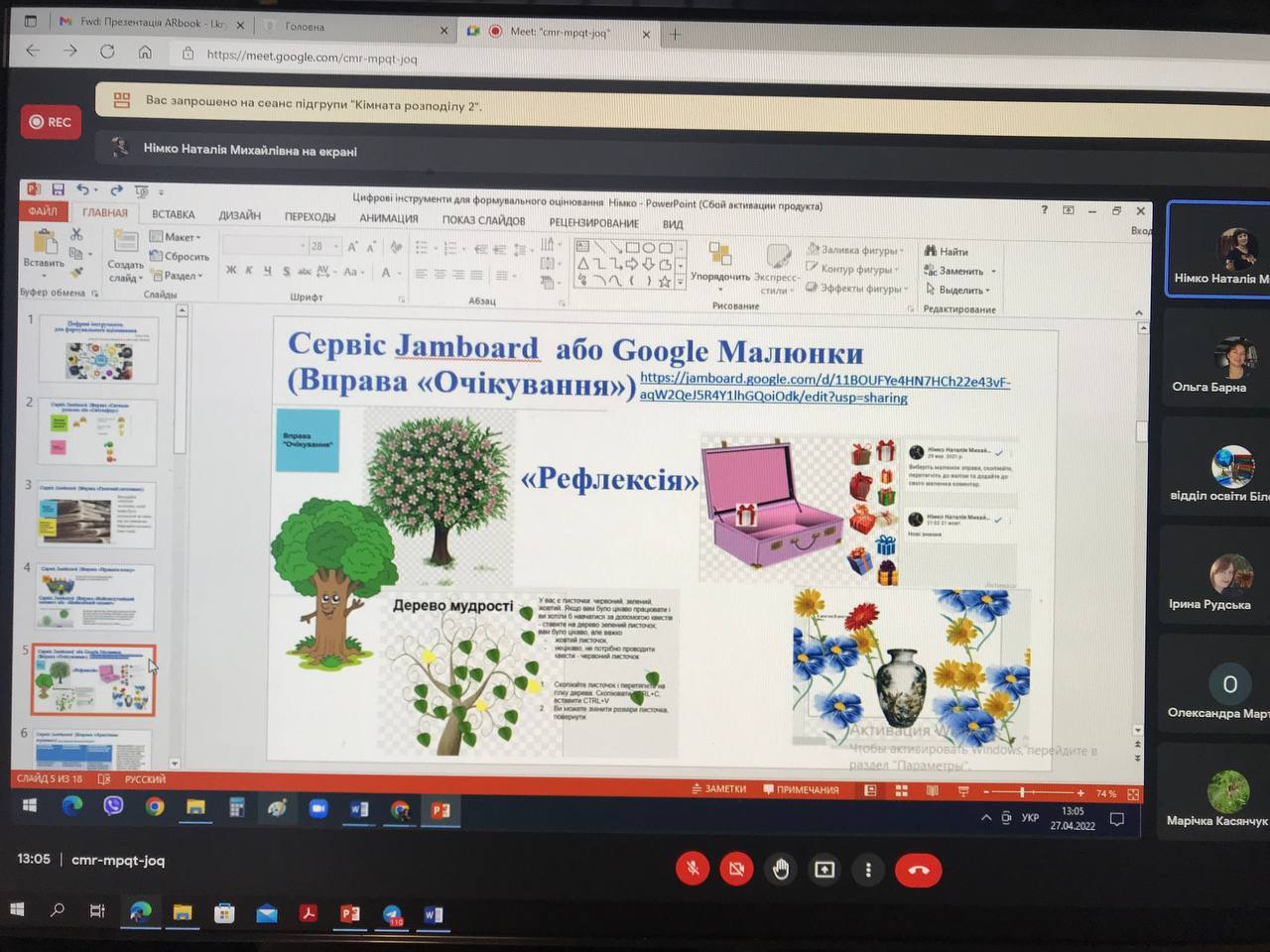Open the АНИМАЦИЯ ribbon tab
This screenshot has height=952, width=1270.
point(388,218)
